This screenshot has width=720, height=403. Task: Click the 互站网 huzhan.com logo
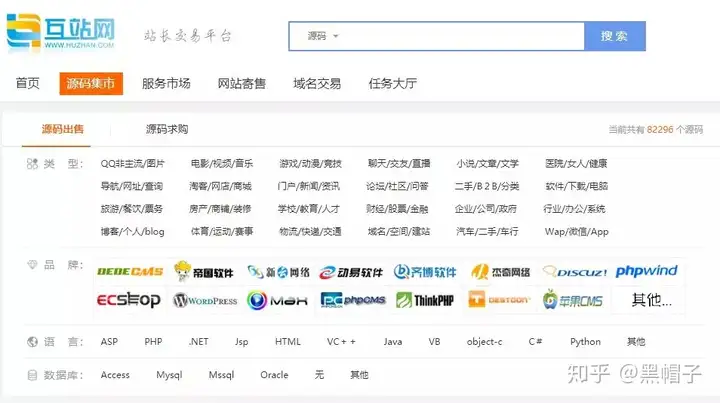point(61,32)
